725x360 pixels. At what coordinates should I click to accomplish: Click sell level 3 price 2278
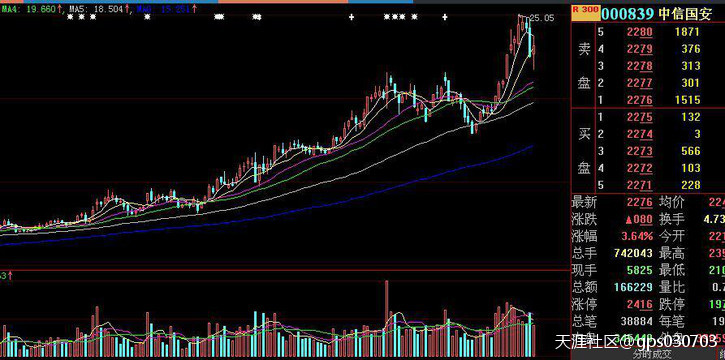click(639, 66)
